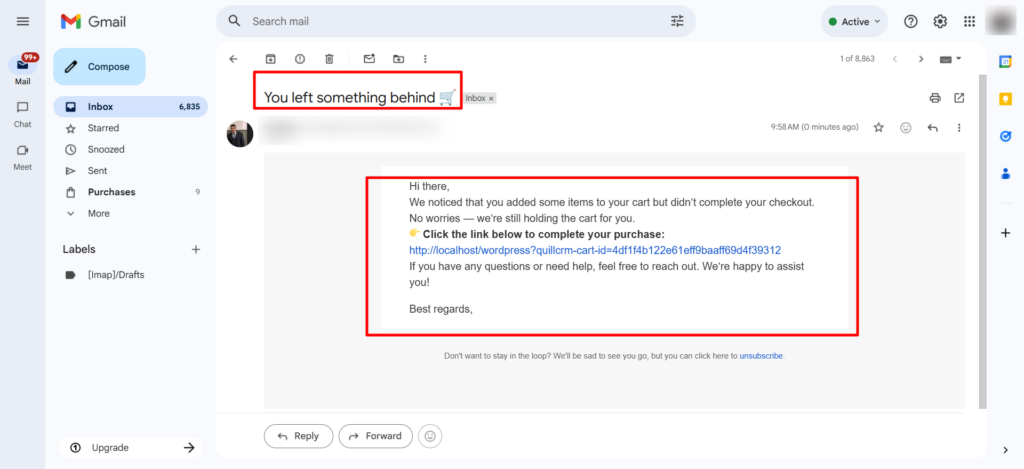This screenshot has width=1024, height=469.
Task: Print the email using printer icon
Action: 935,98
